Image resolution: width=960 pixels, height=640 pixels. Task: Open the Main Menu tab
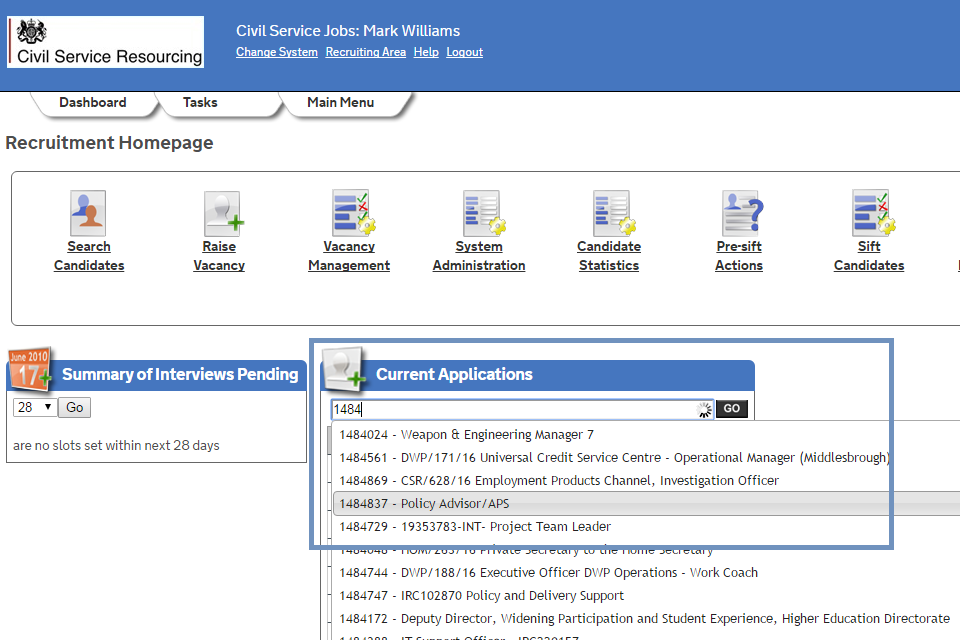340,103
